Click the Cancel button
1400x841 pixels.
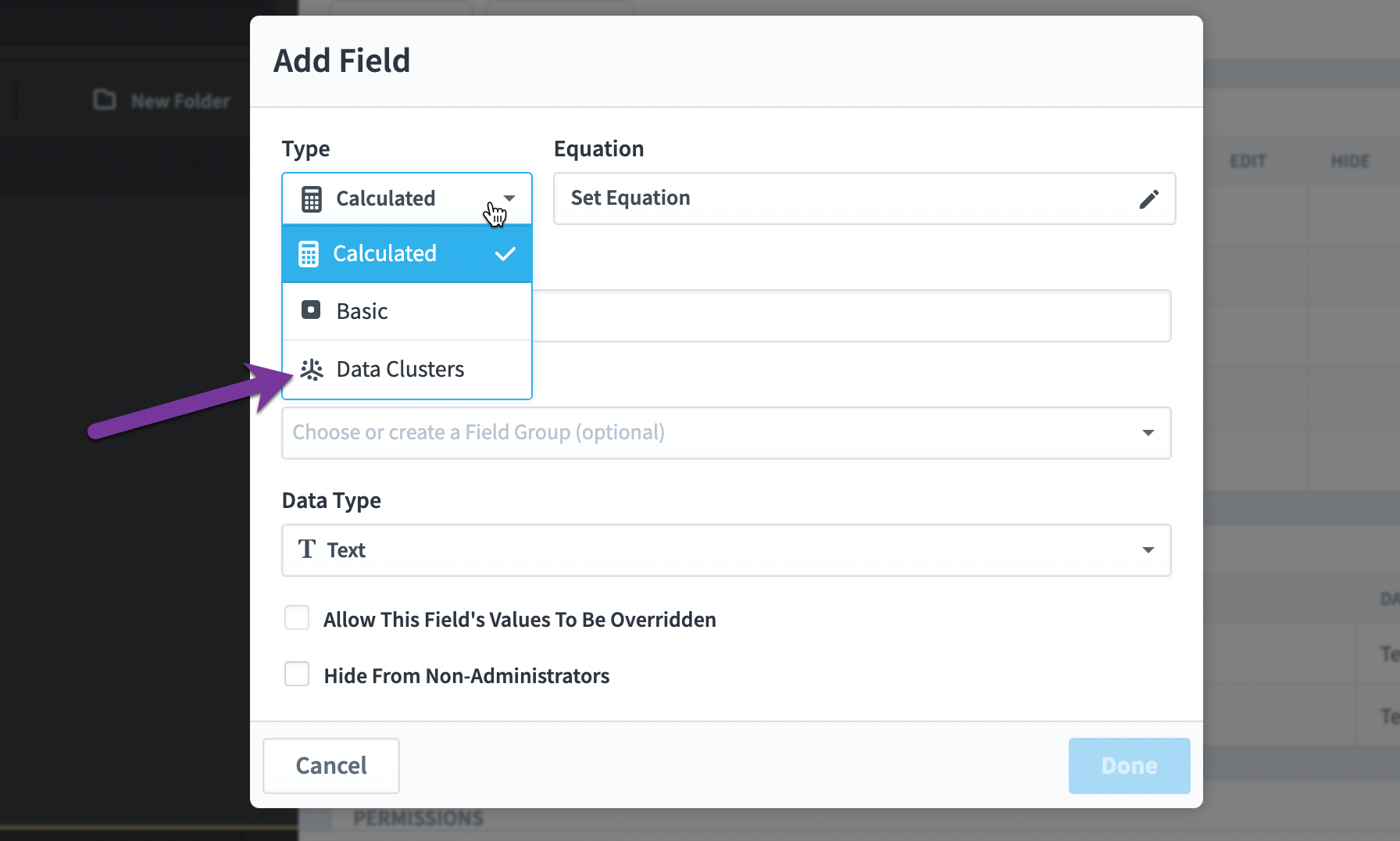click(x=331, y=766)
